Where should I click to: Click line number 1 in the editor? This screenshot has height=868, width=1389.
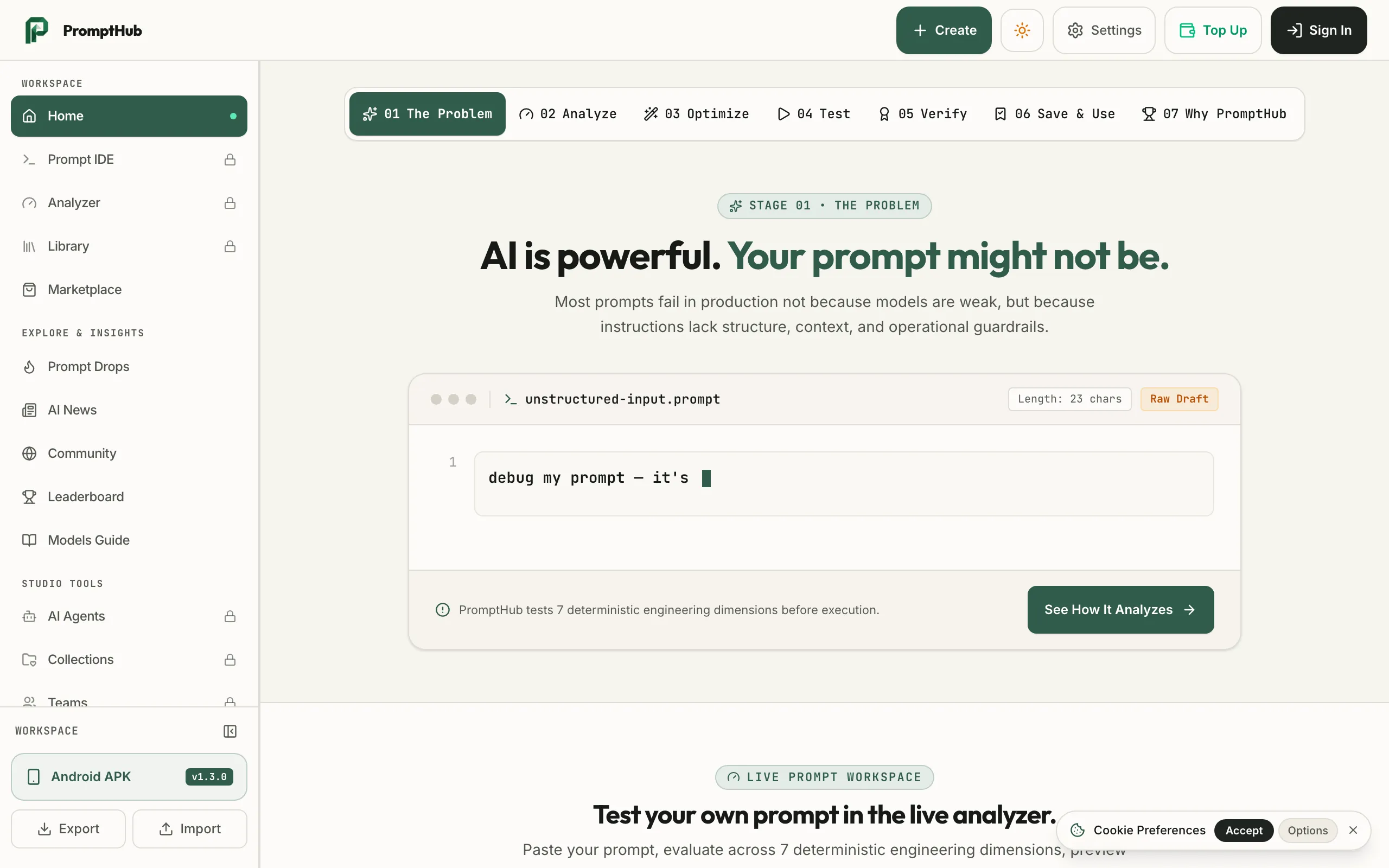(x=453, y=462)
